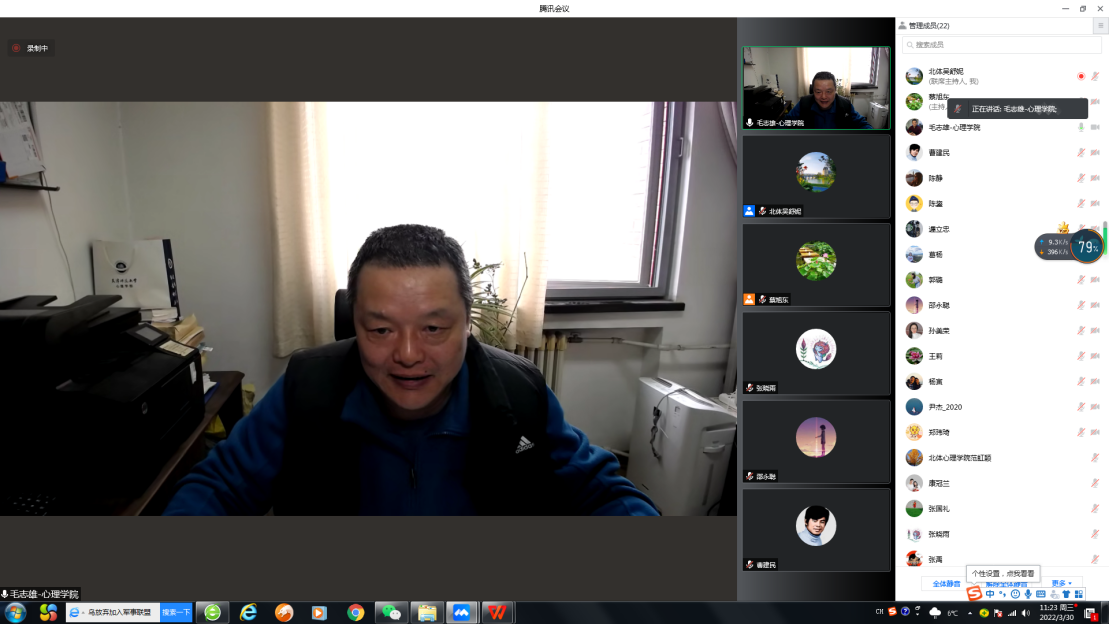Switch to Tencent Meeting taskbar icon
This screenshot has height=624, width=1109.
462,613
